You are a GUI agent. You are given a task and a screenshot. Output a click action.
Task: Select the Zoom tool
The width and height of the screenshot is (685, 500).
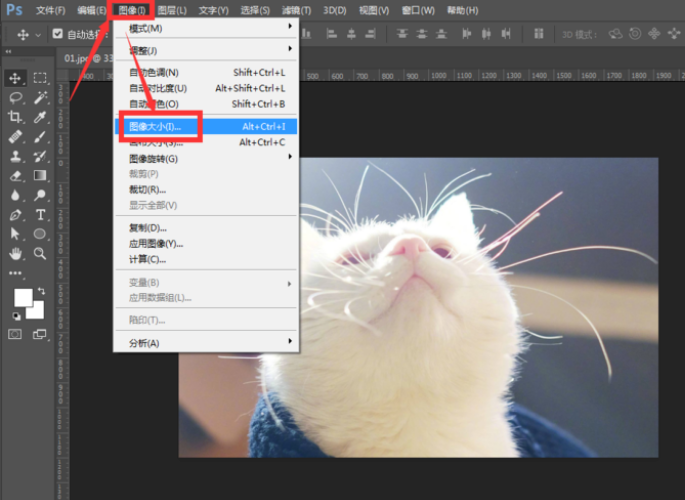point(40,253)
